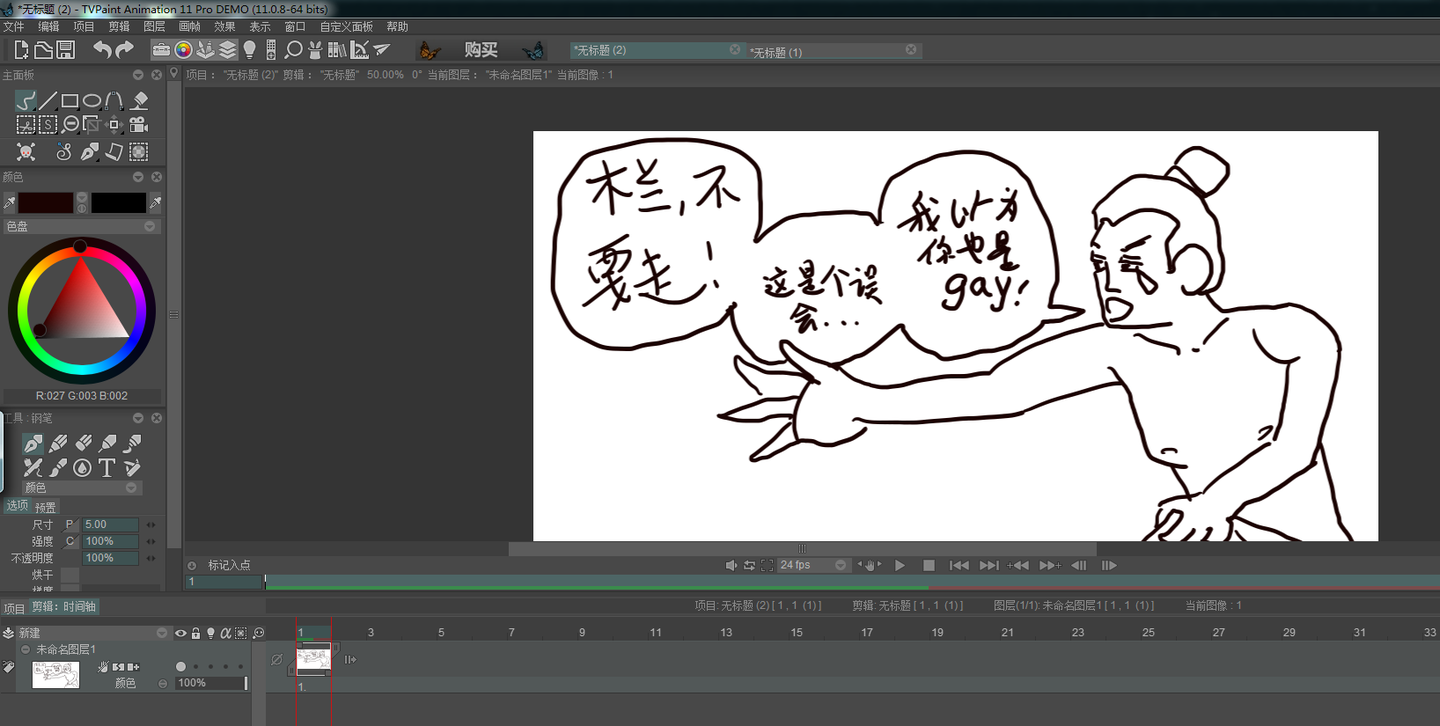The image size is (1440, 726).
Task: Open the camera tool
Action: [139, 124]
